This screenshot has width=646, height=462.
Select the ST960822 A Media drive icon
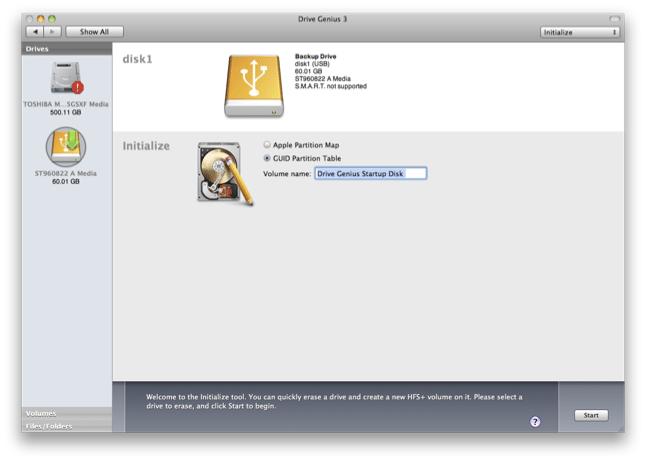(x=66, y=146)
